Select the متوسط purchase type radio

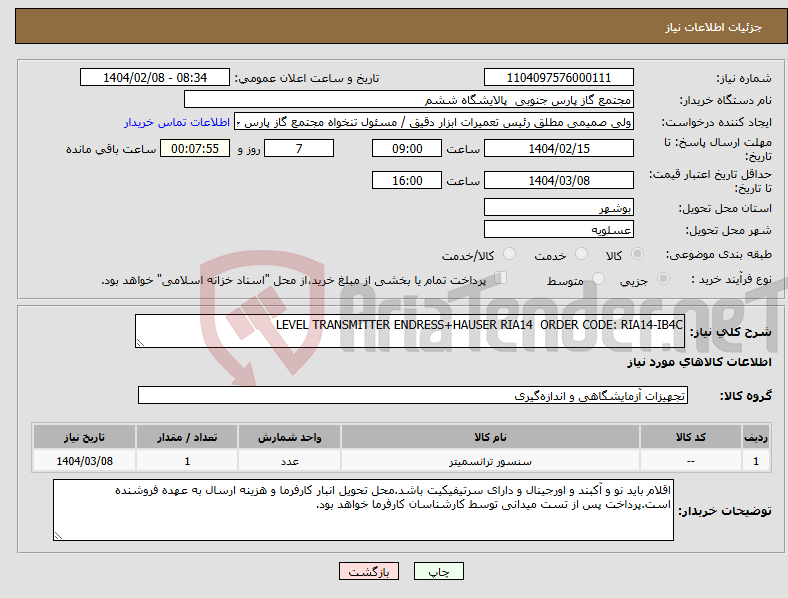(x=598, y=278)
